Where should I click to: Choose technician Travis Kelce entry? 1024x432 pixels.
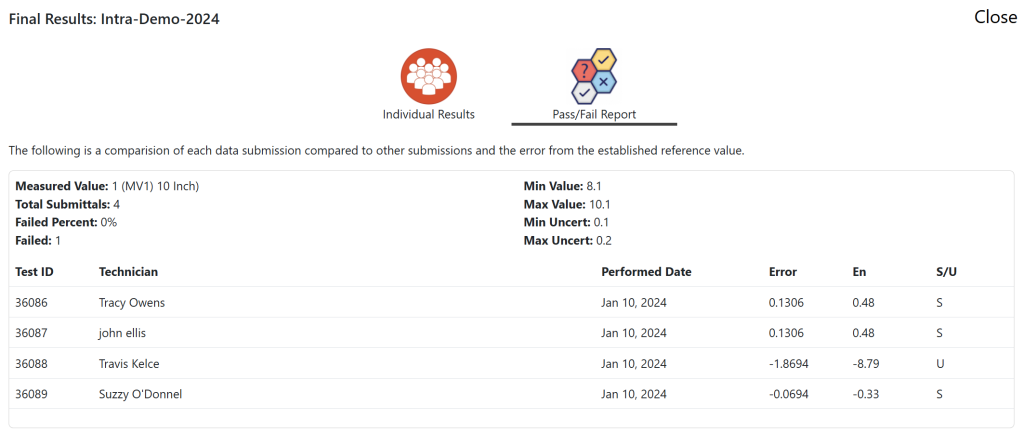[129, 363]
